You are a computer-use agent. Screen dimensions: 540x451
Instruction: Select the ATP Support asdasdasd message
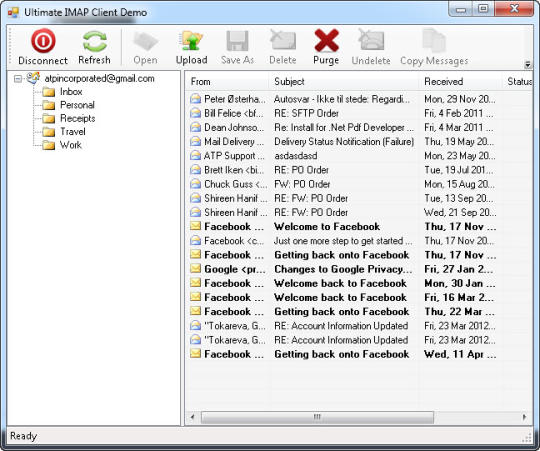point(343,156)
